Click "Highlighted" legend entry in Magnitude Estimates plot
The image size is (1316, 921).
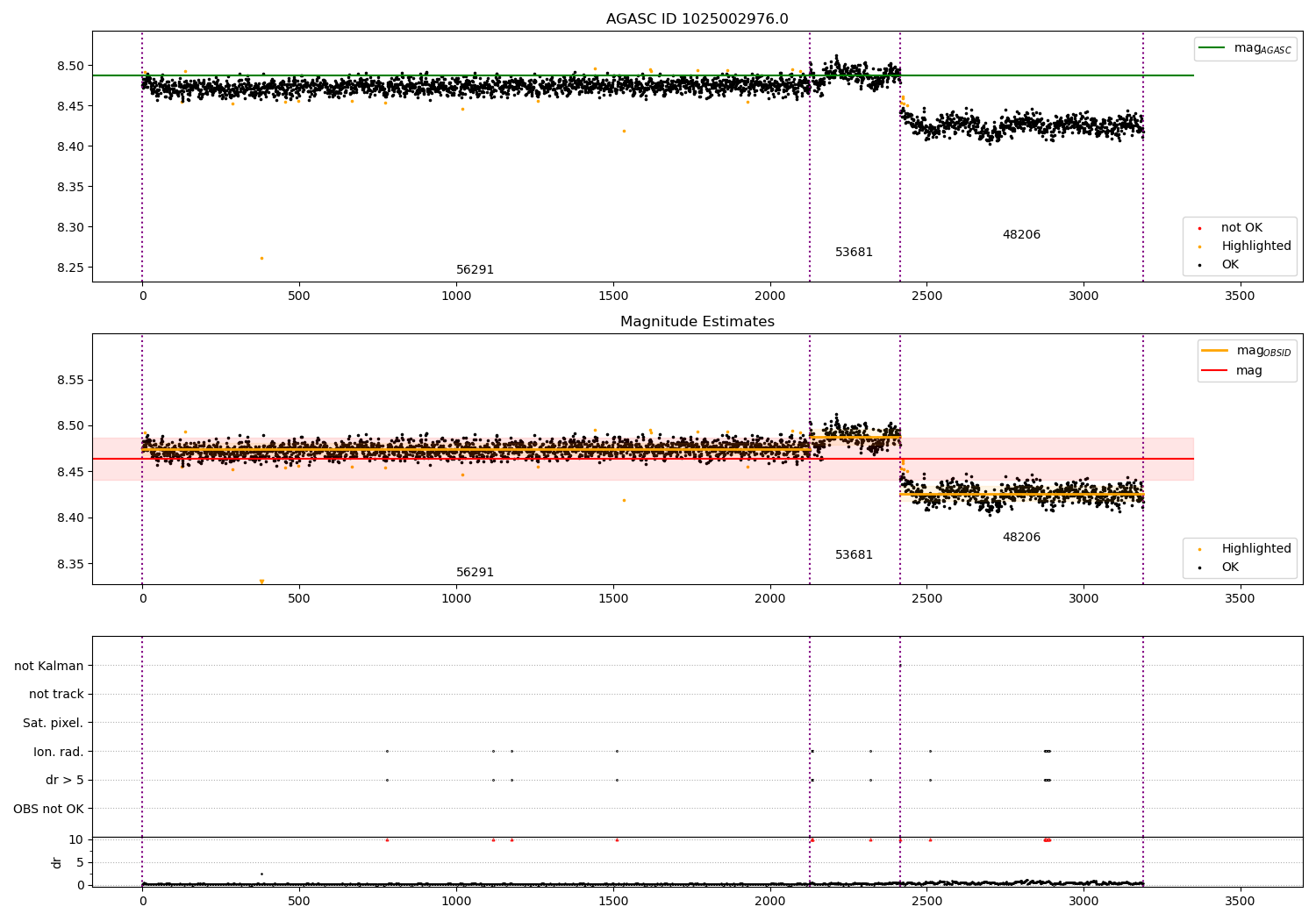[1256, 549]
